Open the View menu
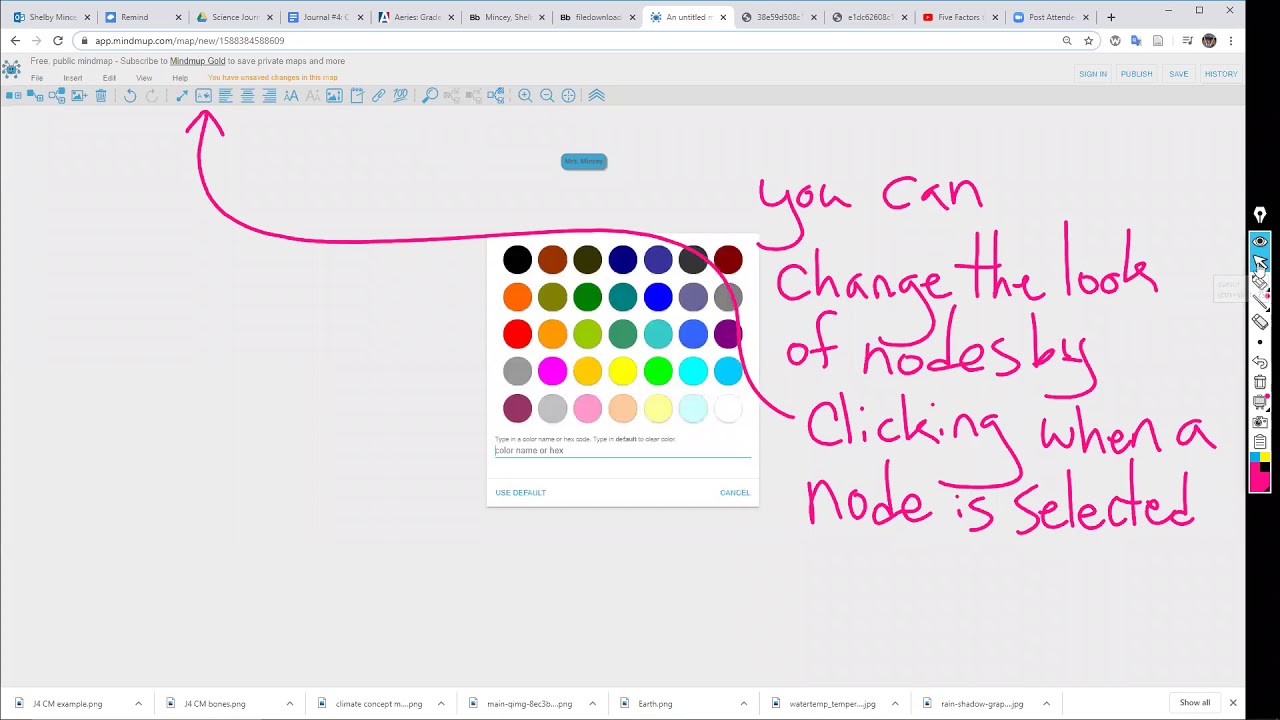 click(144, 78)
